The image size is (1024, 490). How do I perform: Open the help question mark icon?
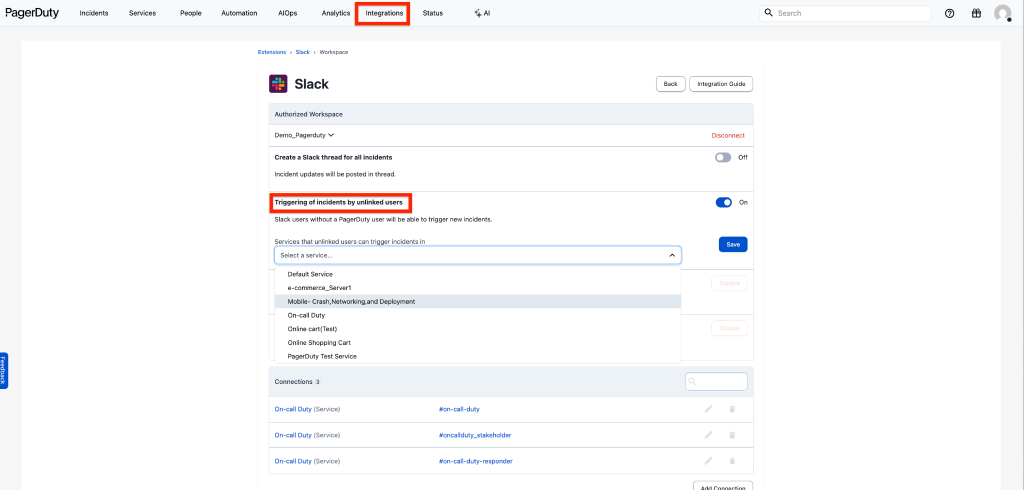pyautogui.click(x=950, y=13)
